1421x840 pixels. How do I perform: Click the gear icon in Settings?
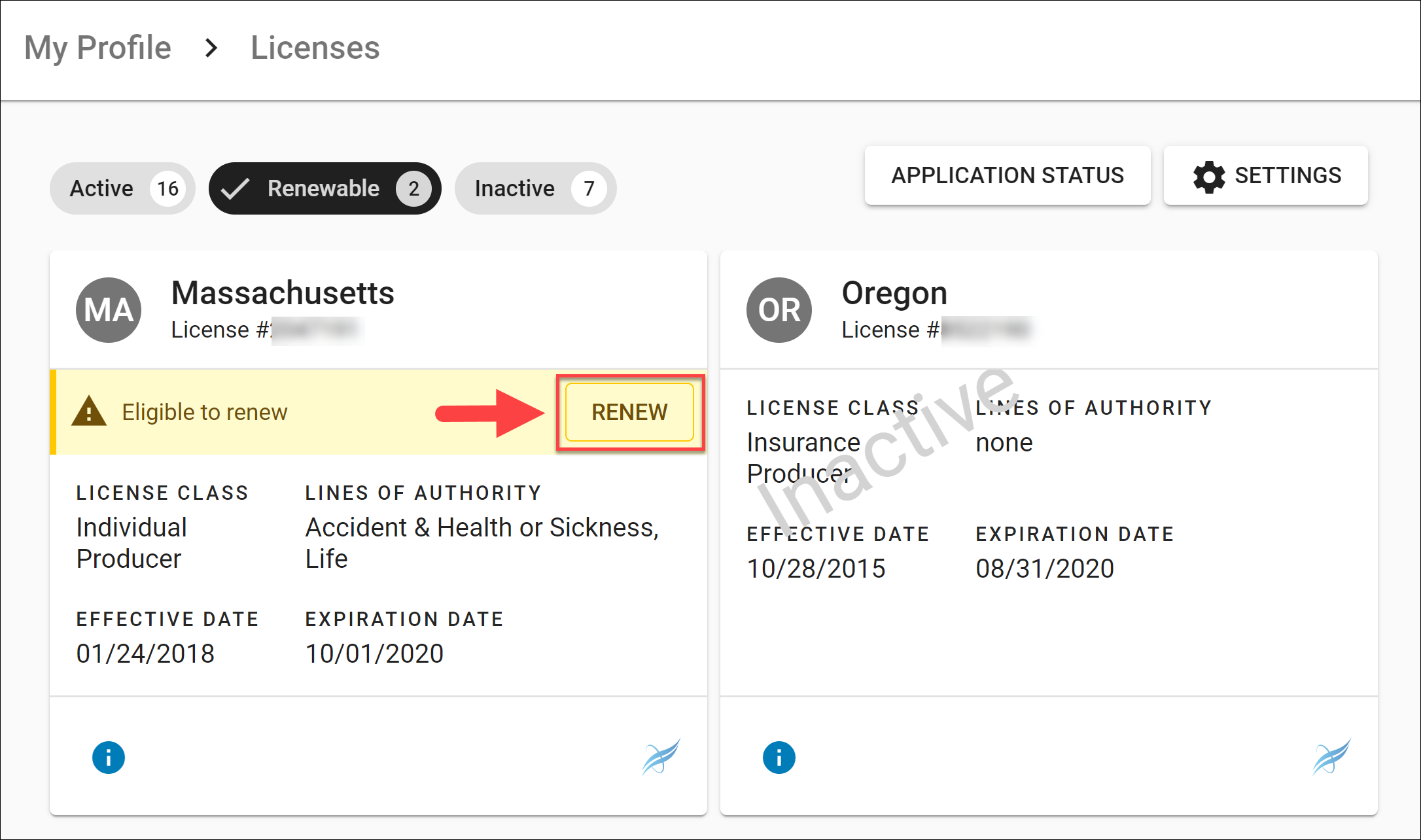(x=1209, y=176)
